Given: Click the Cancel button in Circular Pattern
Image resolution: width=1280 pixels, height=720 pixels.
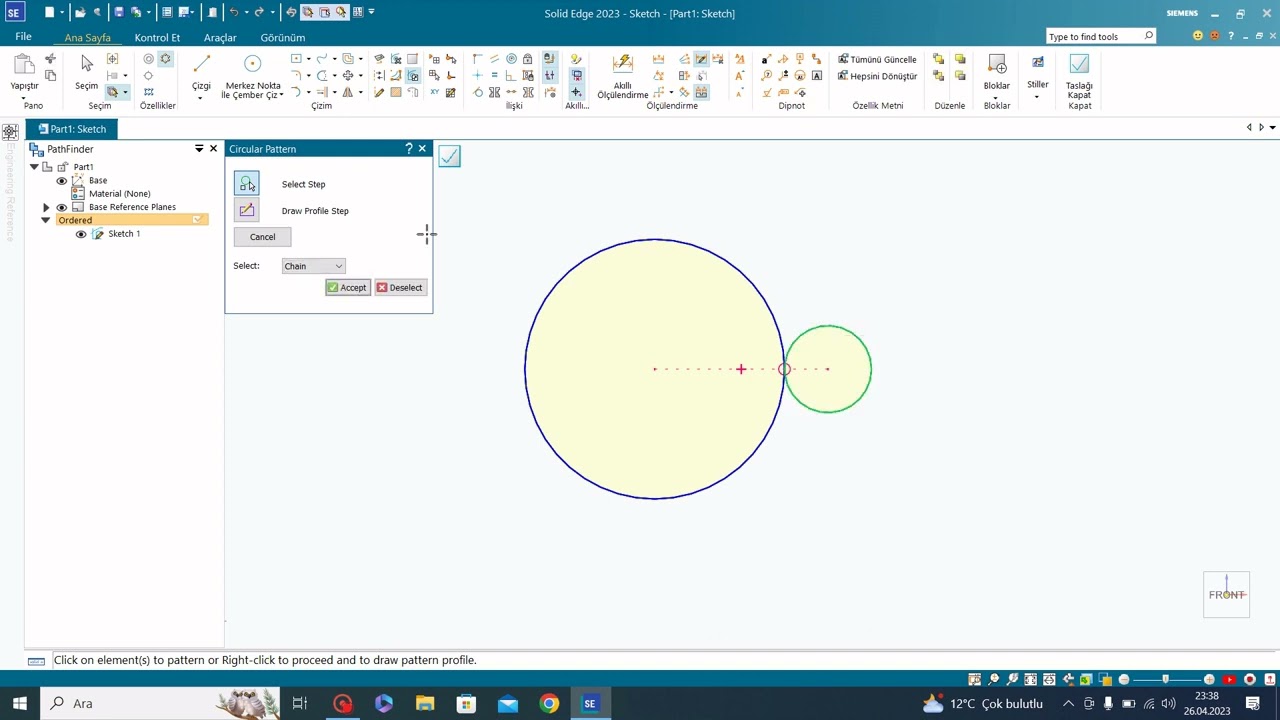Looking at the screenshot, I should tap(262, 237).
